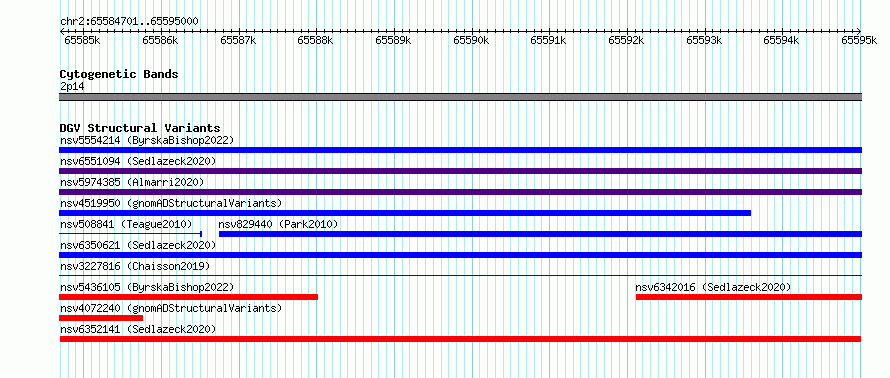Click the 65590k ruler tick label
The width and height of the screenshot is (890, 378).
(472, 40)
